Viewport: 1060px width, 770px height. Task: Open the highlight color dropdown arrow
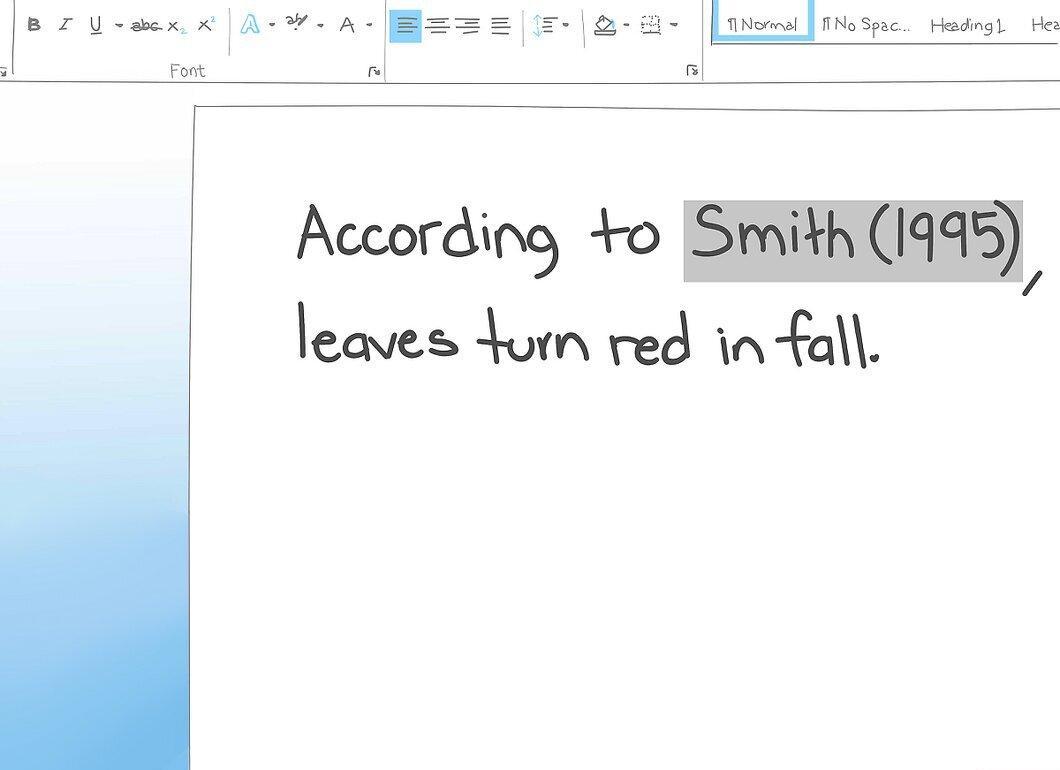point(320,26)
